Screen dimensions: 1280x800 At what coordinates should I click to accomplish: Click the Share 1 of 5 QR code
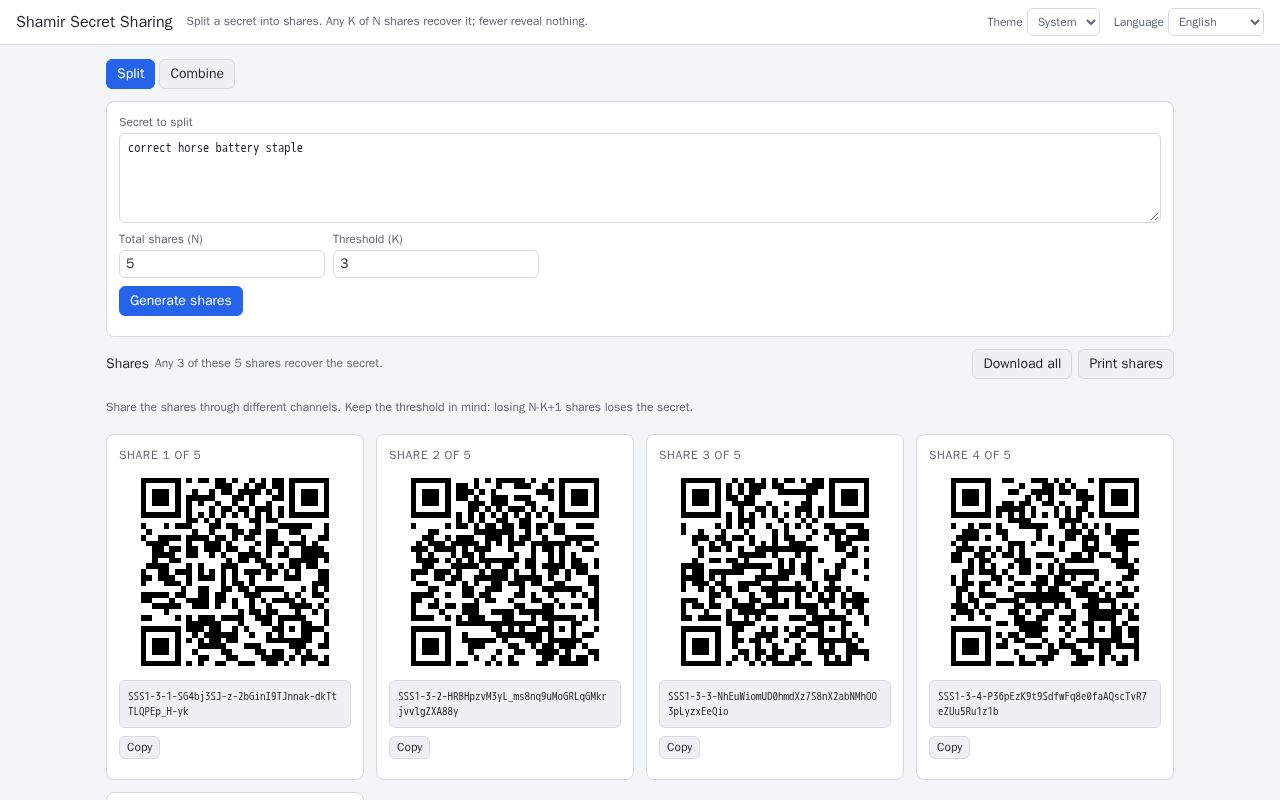(235, 572)
